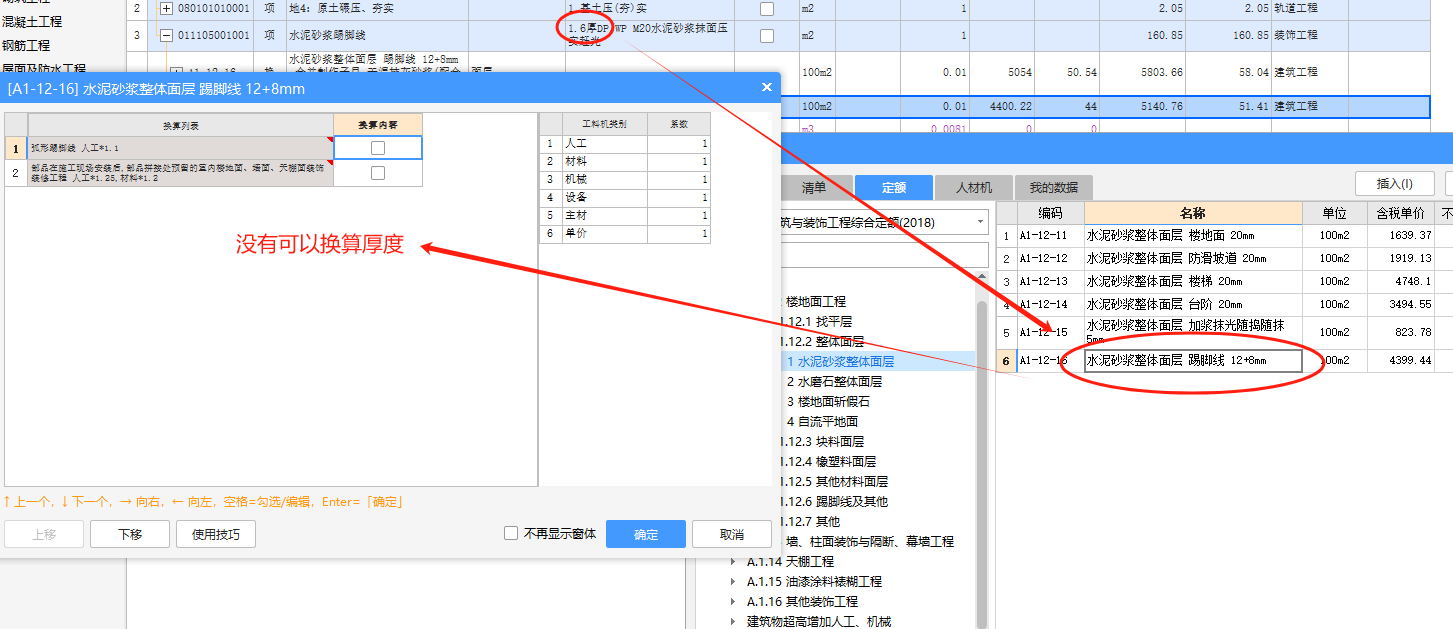The height and width of the screenshot is (629, 1453).
Task: Click 换算内容 column header in dialog
Action: point(378,125)
